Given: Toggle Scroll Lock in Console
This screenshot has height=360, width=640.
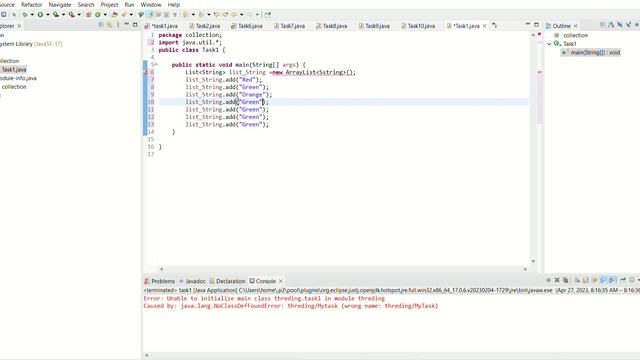Looking at the screenshot, I should (585, 280).
